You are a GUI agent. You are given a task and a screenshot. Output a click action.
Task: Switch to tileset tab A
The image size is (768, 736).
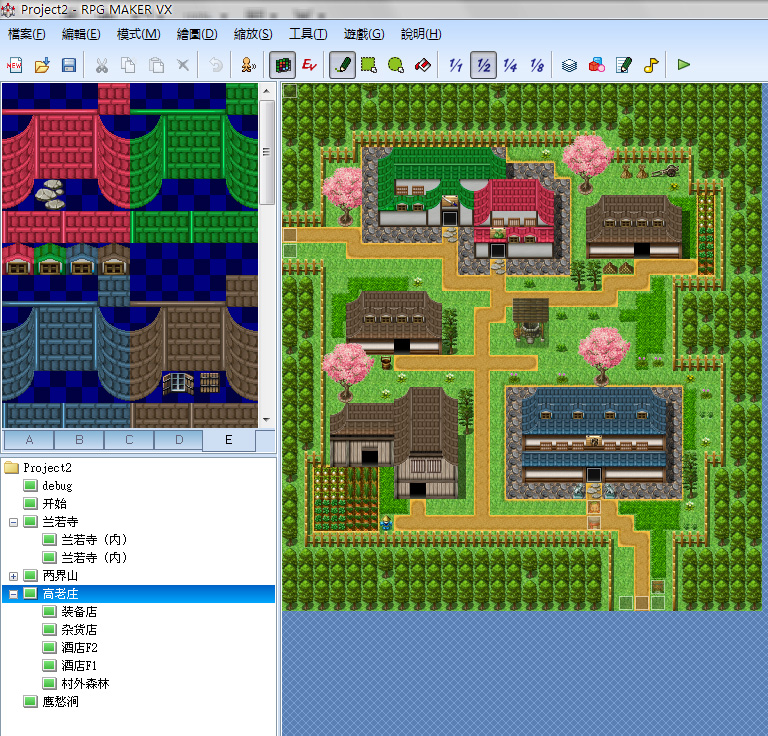tap(29, 440)
